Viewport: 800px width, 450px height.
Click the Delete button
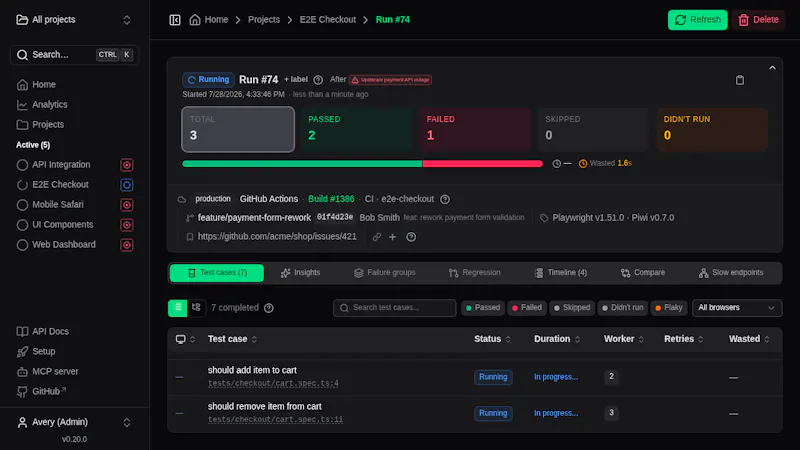758,20
